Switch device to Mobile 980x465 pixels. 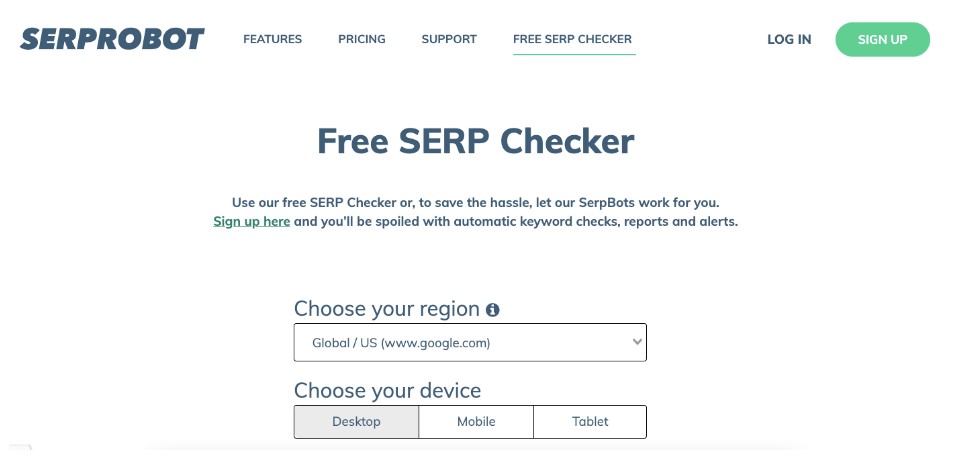pos(476,422)
